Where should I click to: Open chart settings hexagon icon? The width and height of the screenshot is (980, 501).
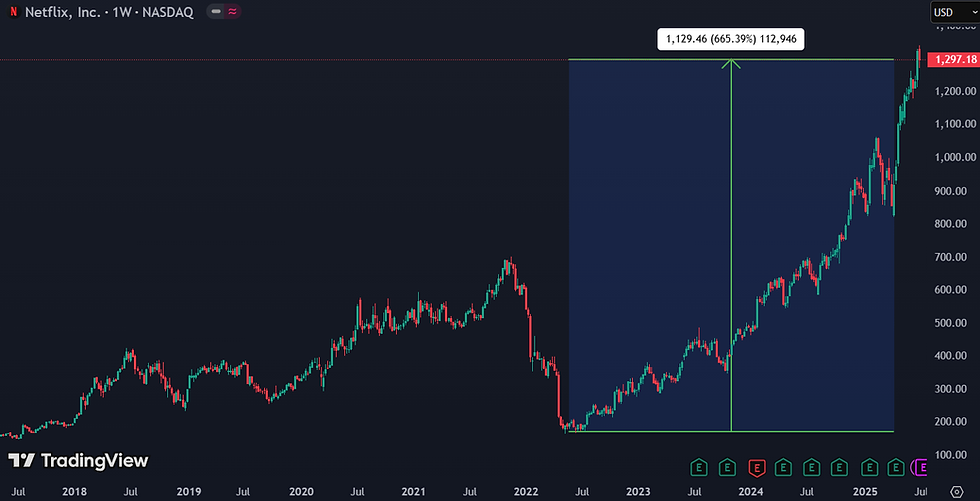(956, 491)
